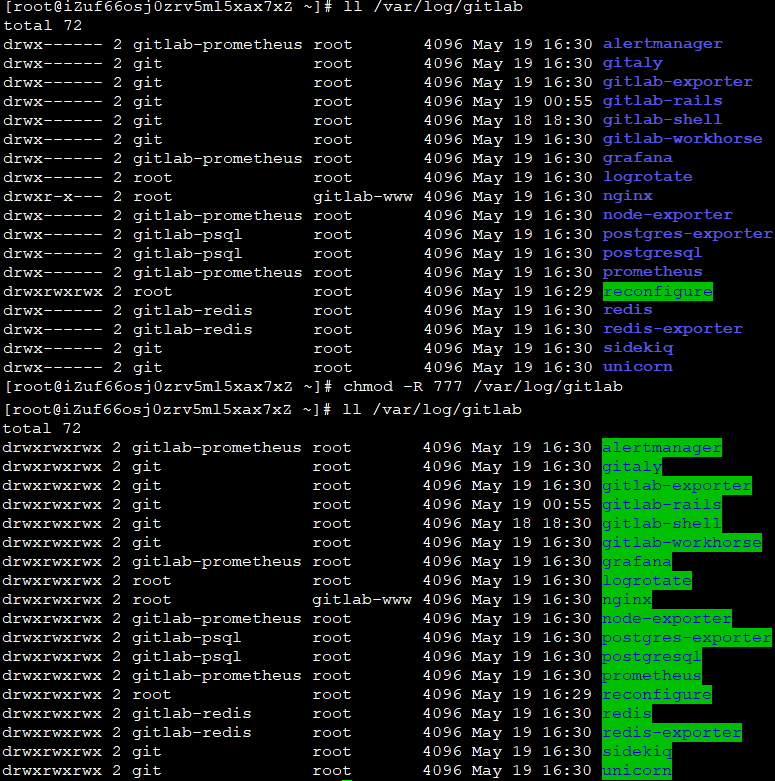The height and width of the screenshot is (781, 775).
Task: Select the blue prometheus directory name
Action: click(x=652, y=272)
